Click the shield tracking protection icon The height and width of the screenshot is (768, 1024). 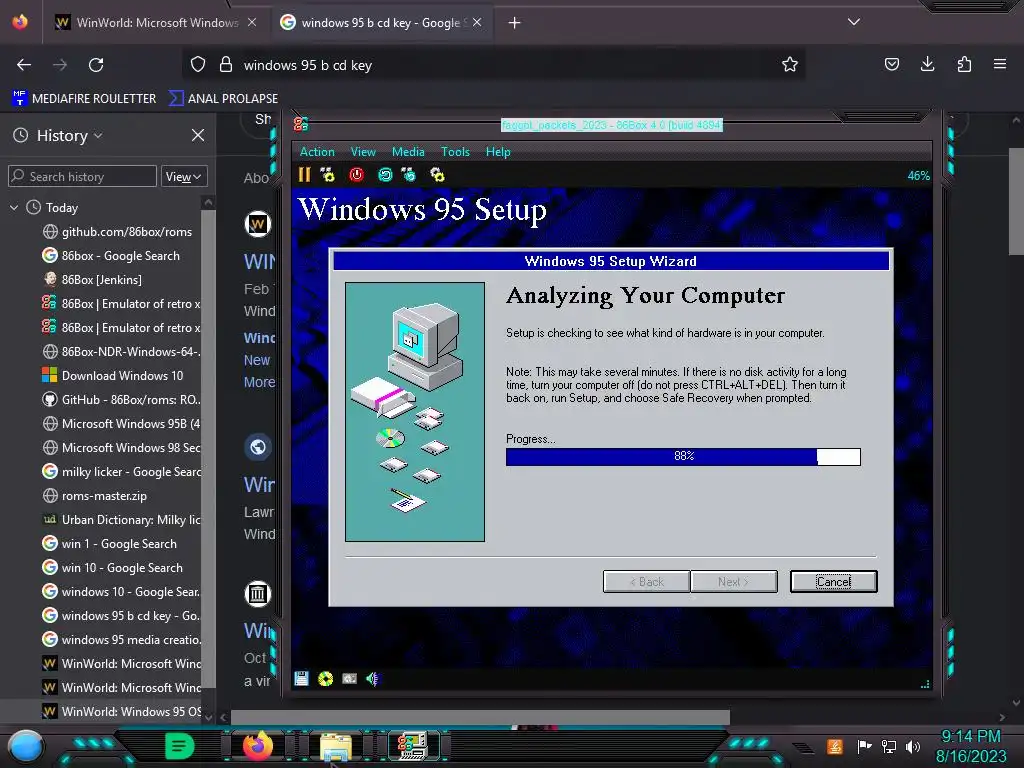coord(198,65)
